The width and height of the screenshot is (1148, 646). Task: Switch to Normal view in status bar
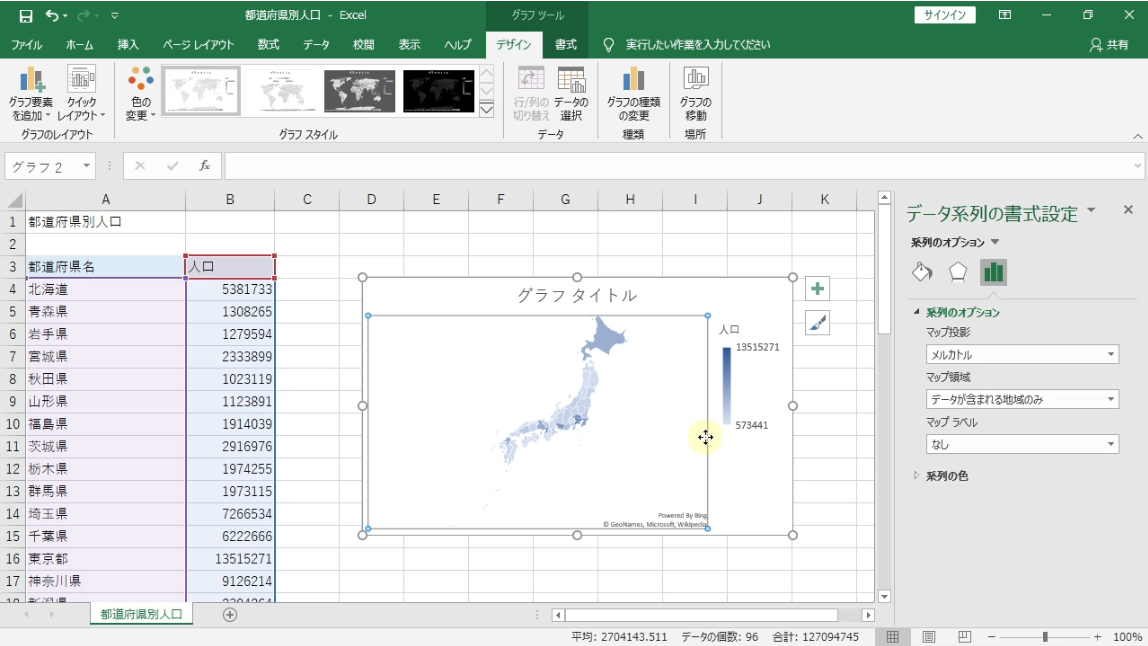pos(893,637)
